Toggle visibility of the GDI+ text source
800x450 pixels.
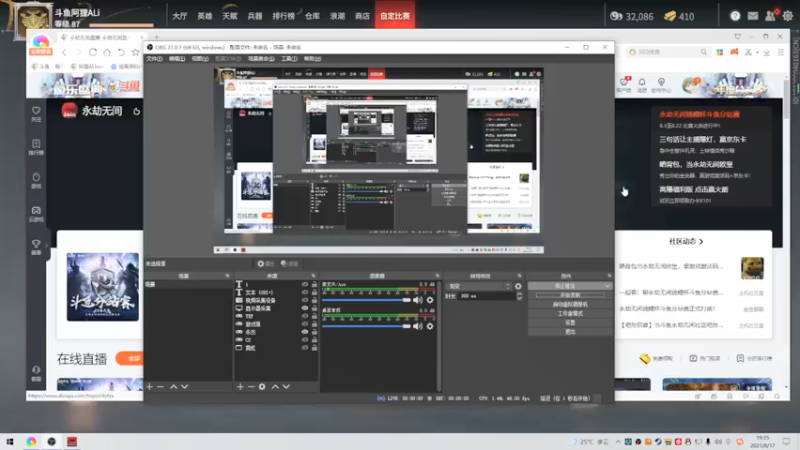pyautogui.click(x=305, y=292)
